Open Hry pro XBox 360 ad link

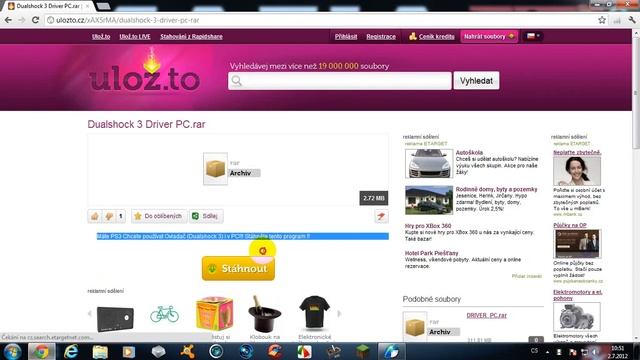[428, 226]
